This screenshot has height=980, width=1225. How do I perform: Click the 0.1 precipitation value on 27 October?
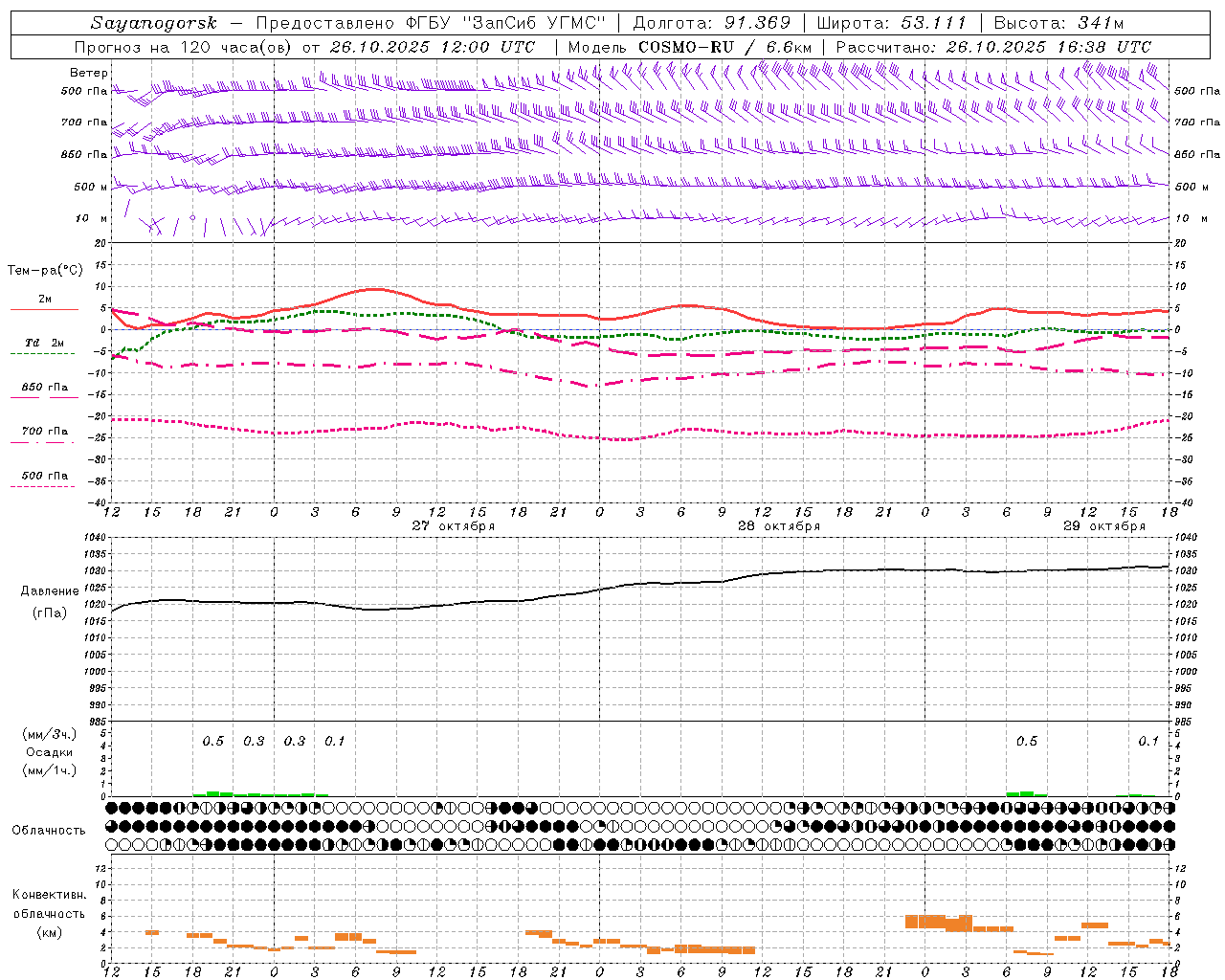click(334, 742)
